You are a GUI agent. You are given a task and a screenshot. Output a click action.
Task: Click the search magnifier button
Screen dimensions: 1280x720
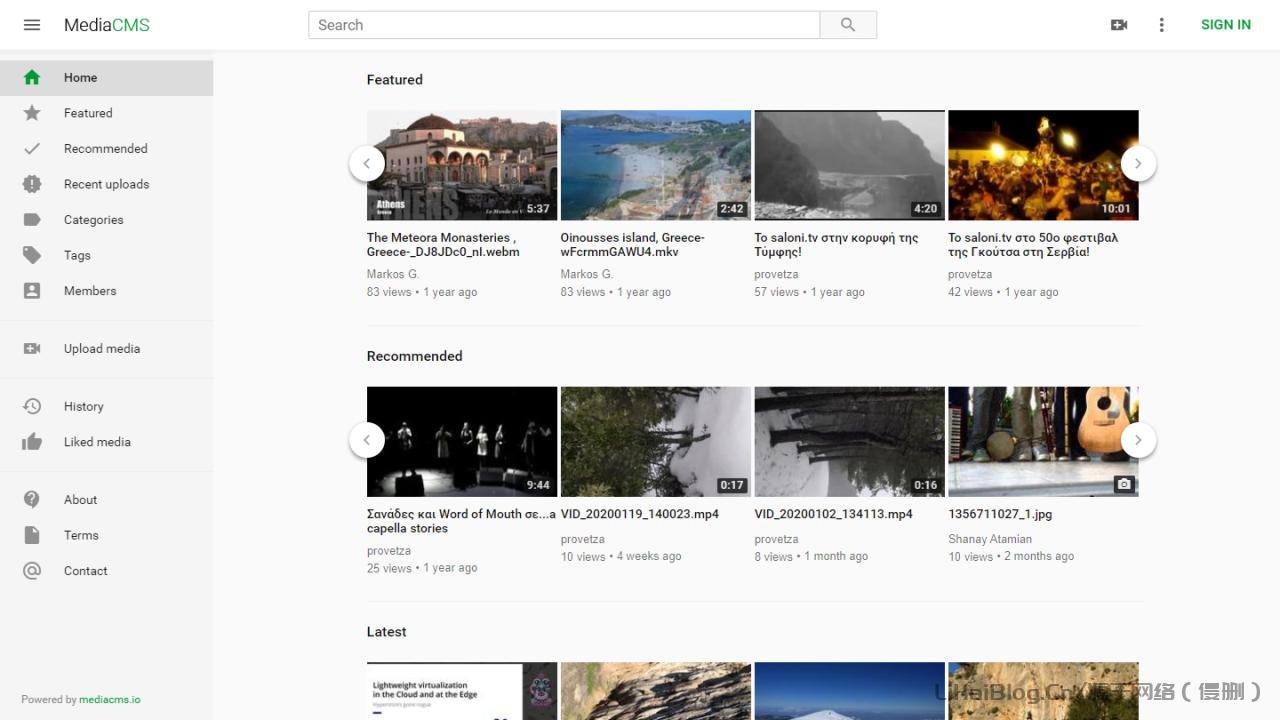point(848,25)
